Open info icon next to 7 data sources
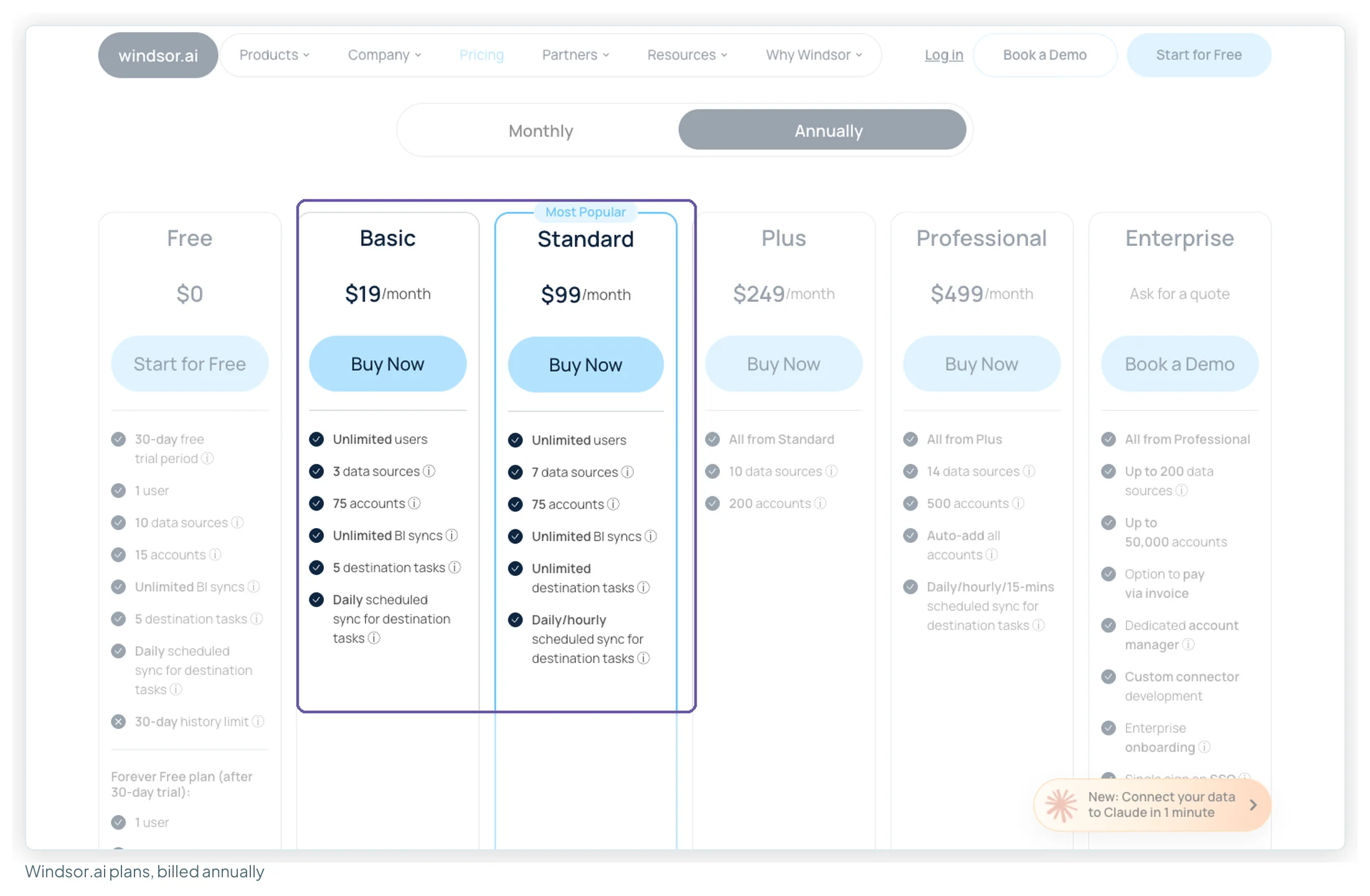The width and height of the screenshot is (1370, 896). pyautogui.click(x=628, y=472)
